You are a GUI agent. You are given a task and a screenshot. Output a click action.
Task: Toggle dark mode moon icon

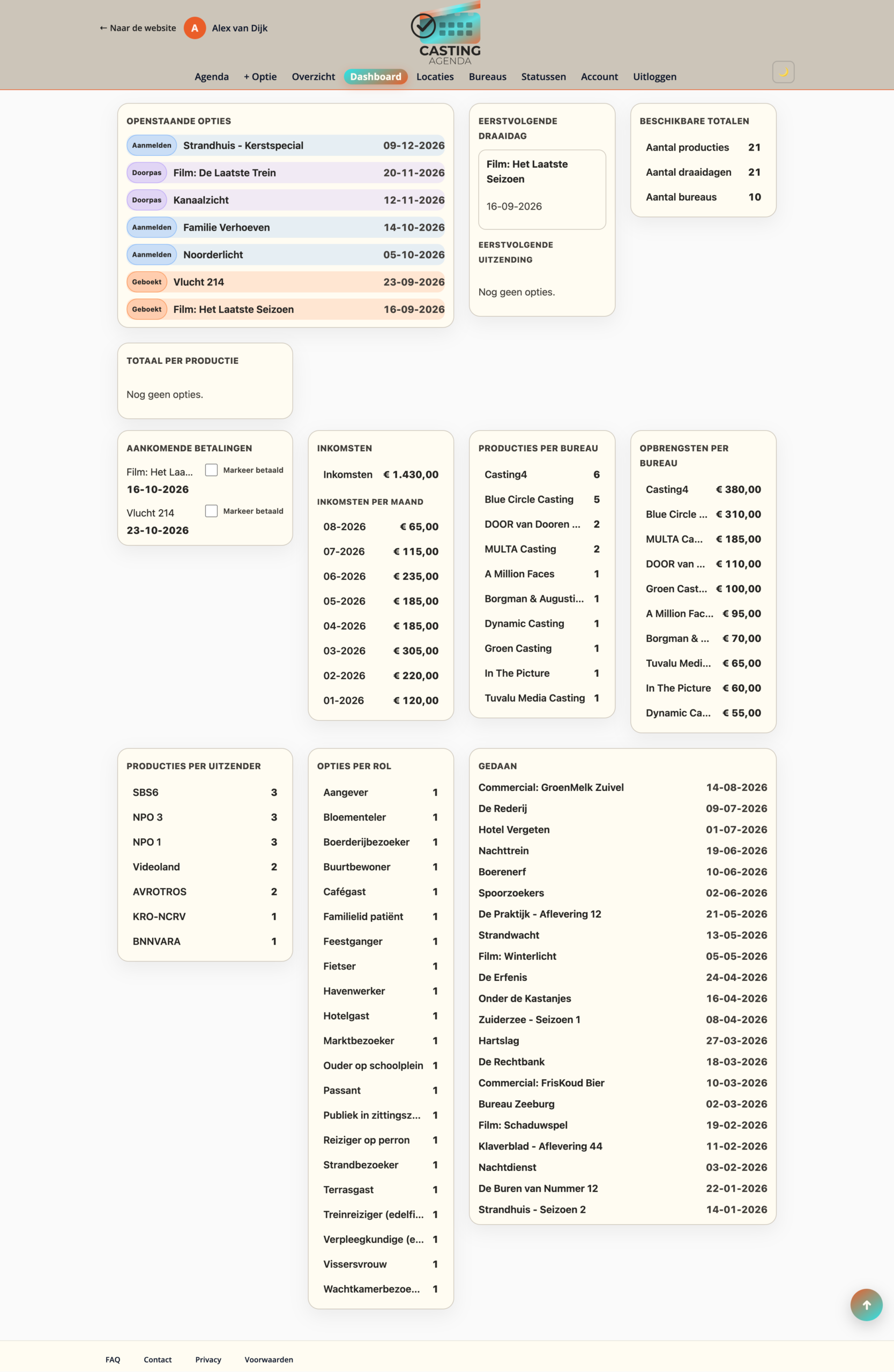(x=783, y=72)
